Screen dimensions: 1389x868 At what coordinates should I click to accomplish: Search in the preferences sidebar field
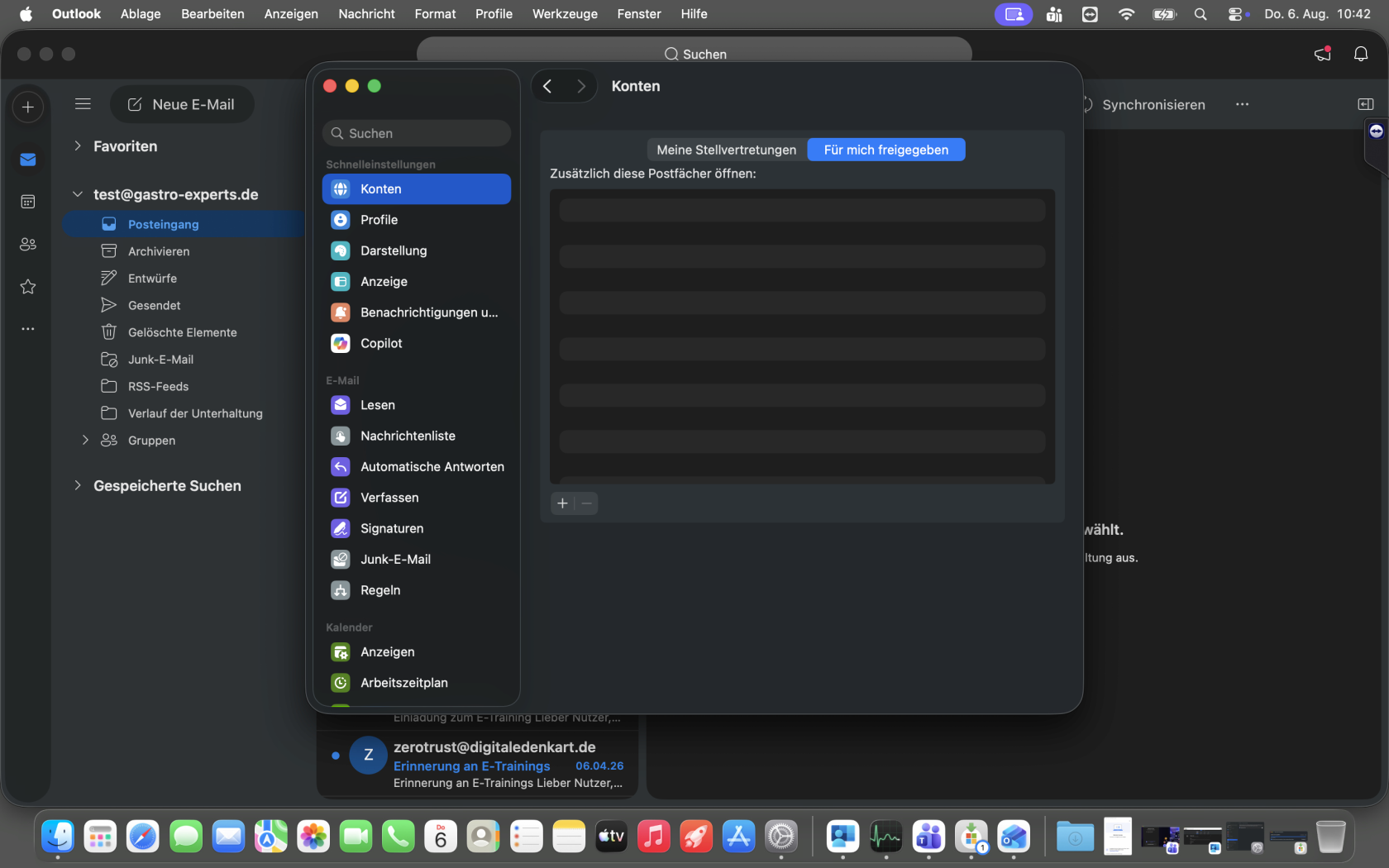pyautogui.click(x=417, y=133)
